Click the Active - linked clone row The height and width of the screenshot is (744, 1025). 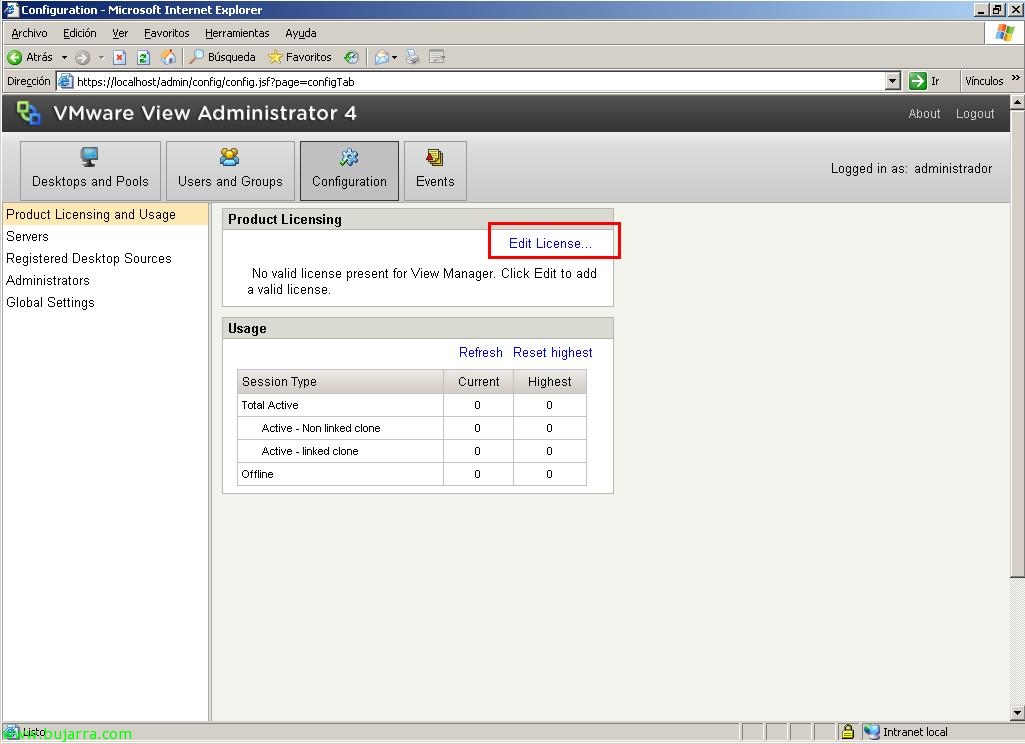[412, 451]
